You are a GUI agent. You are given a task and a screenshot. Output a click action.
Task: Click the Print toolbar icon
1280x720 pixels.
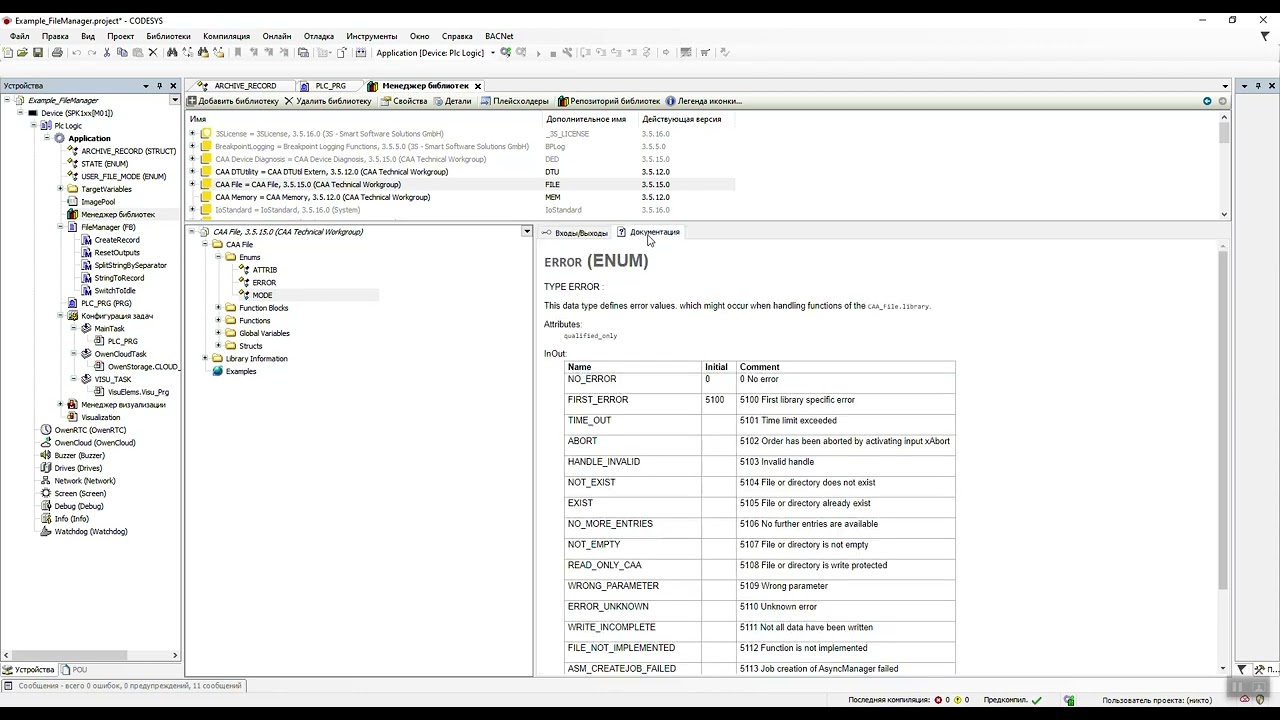click(x=57, y=53)
